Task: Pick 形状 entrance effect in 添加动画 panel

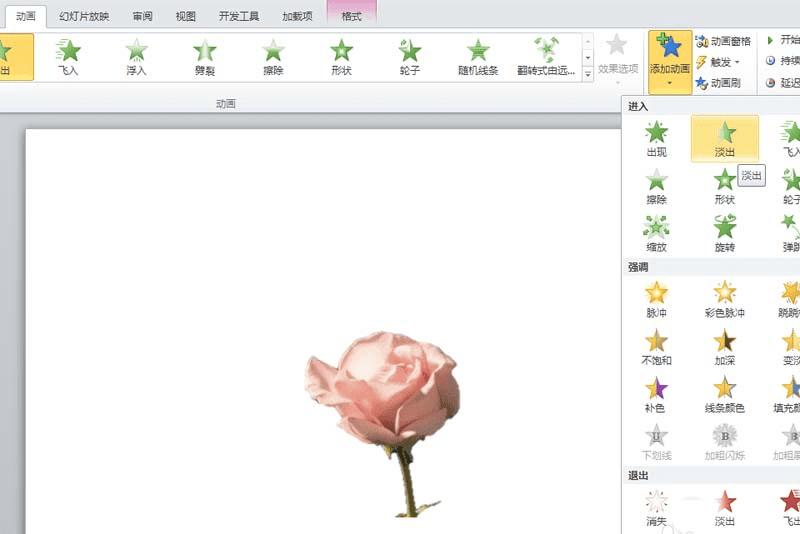Action: (x=724, y=187)
